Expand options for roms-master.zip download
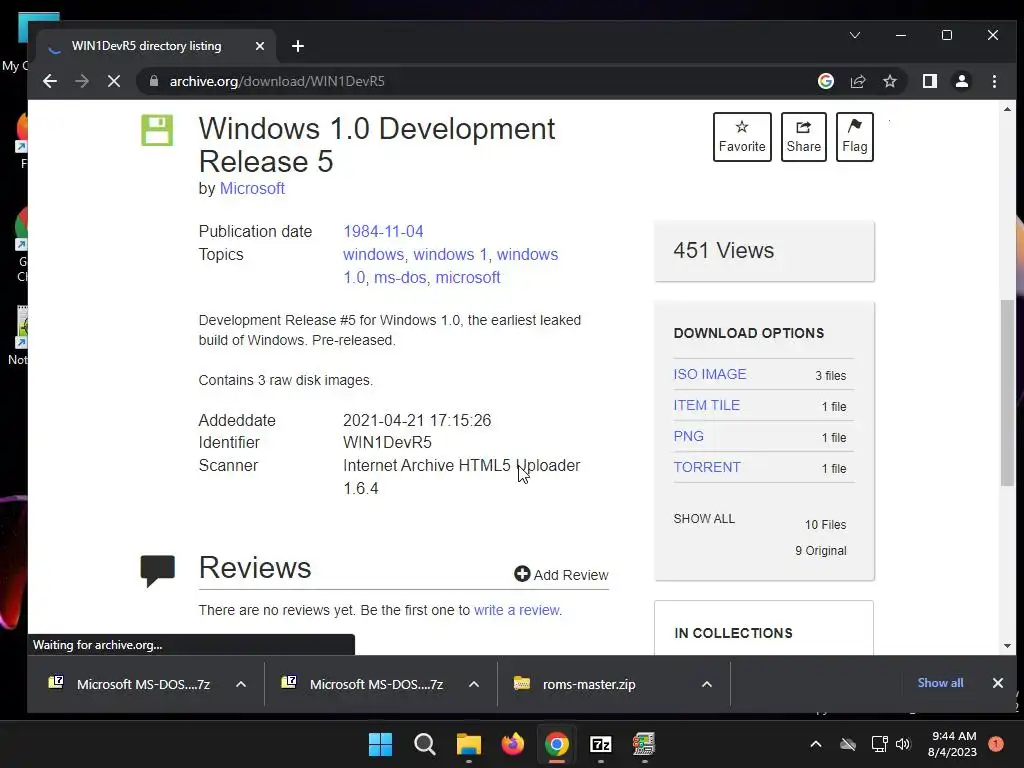Viewport: 1024px width, 768px height. (707, 684)
